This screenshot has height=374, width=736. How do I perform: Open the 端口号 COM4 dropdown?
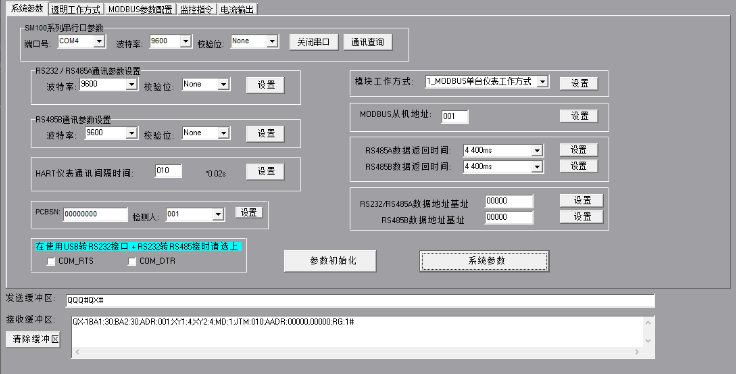coord(99,41)
